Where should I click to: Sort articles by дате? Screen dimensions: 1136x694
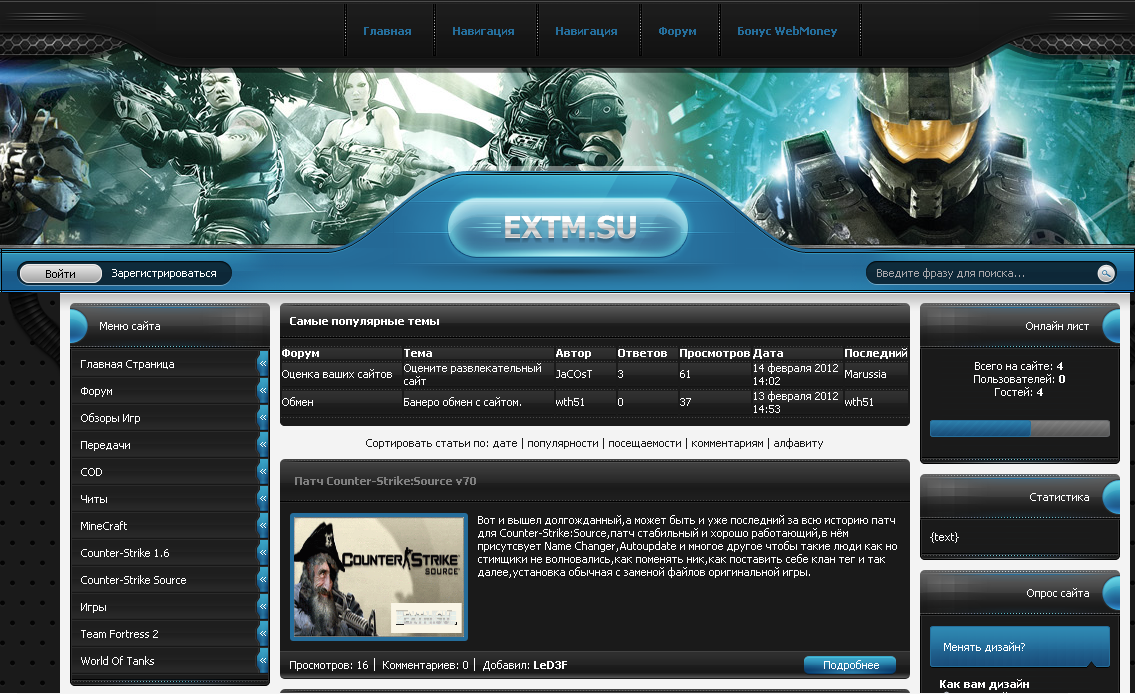505,443
